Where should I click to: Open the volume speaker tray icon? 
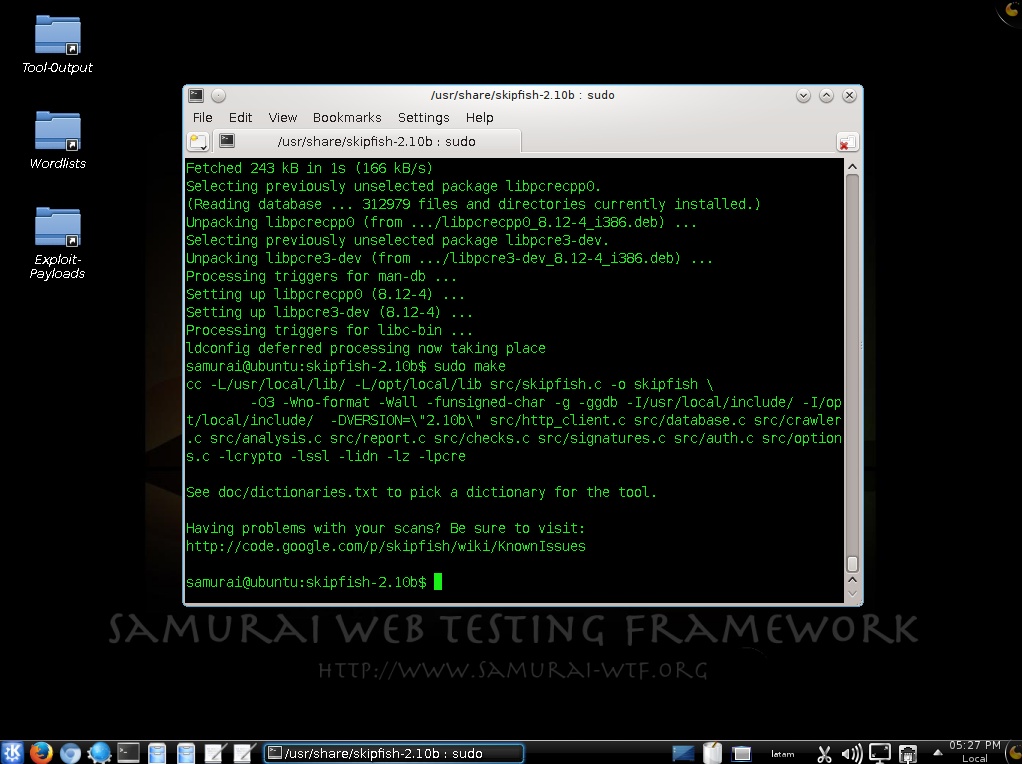point(852,754)
